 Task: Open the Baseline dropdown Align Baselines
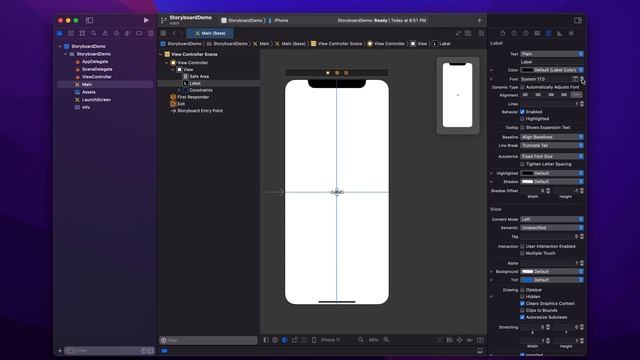pos(551,137)
